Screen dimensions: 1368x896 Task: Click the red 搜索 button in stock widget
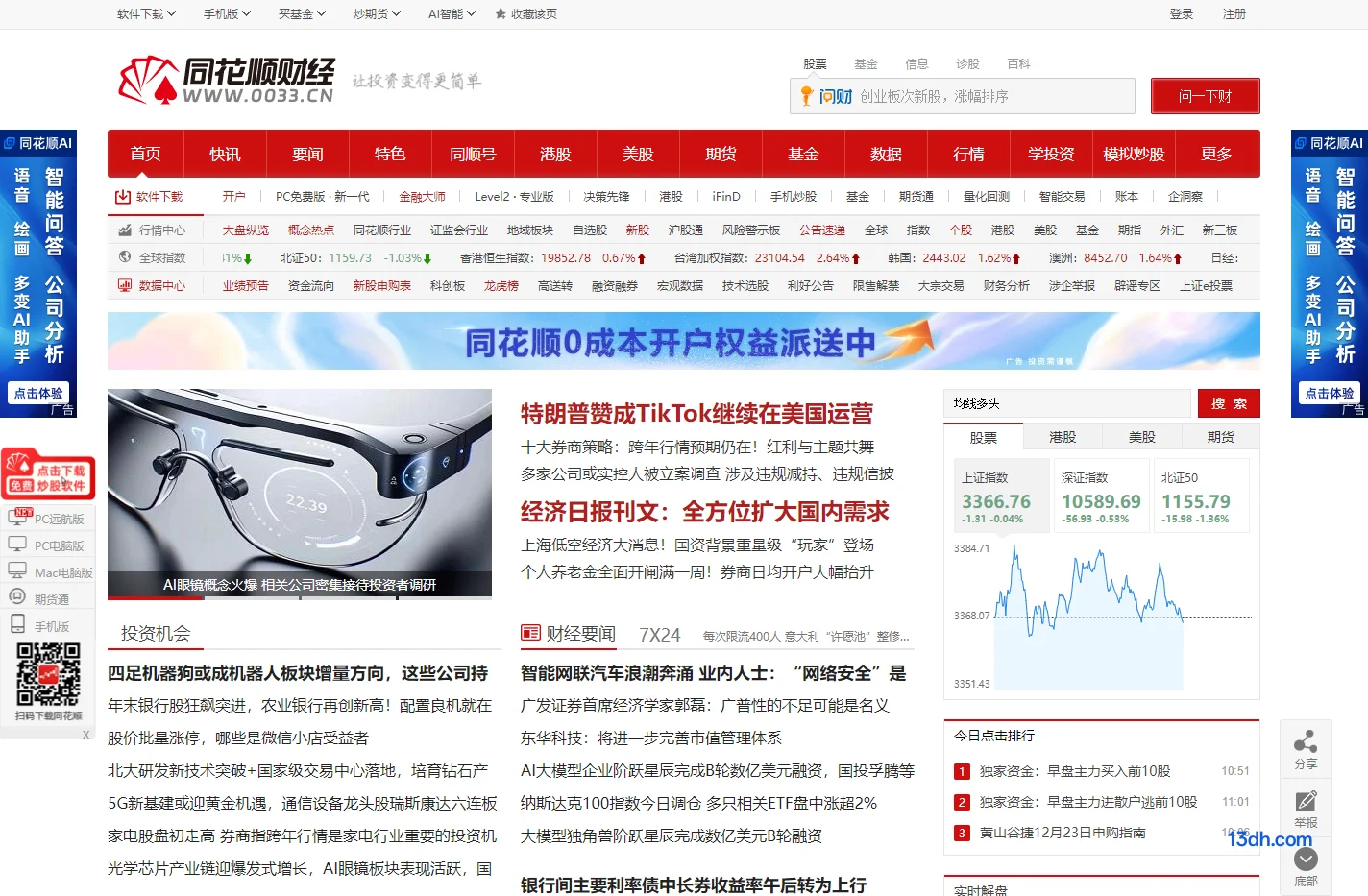click(1229, 403)
